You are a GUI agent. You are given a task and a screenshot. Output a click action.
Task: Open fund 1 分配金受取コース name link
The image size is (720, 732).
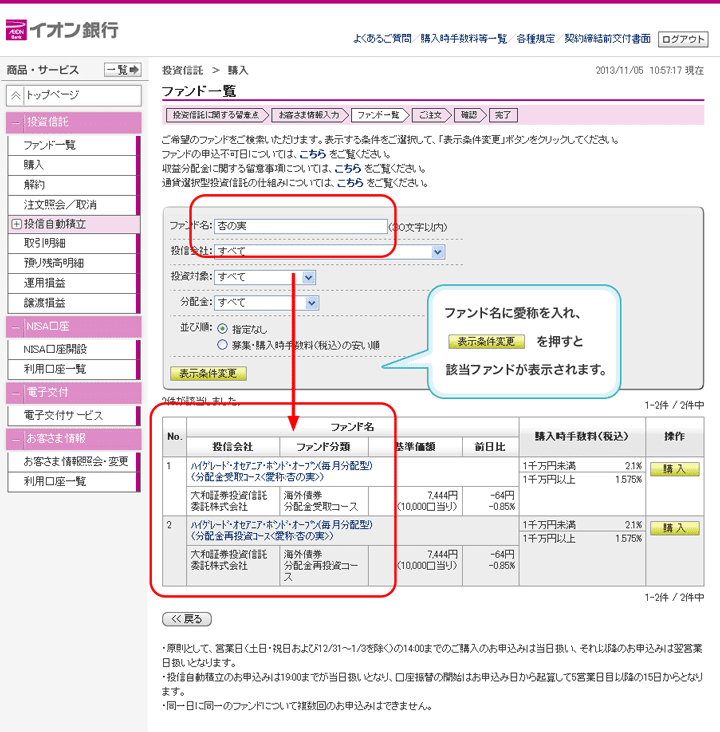tap(282, 472)
